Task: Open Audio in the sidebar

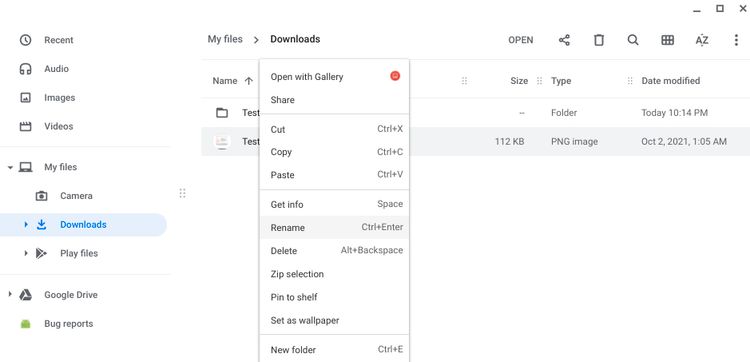Action: coord(56,69)
